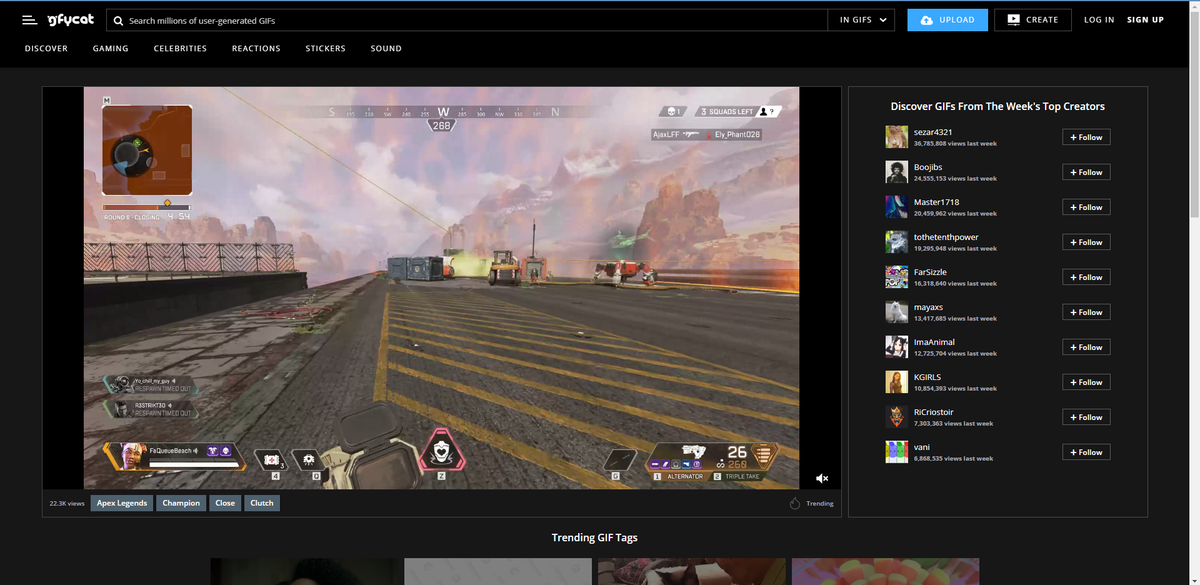Open Master1718's avatar
Image resolution: width=1200 pixels, height=585 pixels.
[896, 207]
